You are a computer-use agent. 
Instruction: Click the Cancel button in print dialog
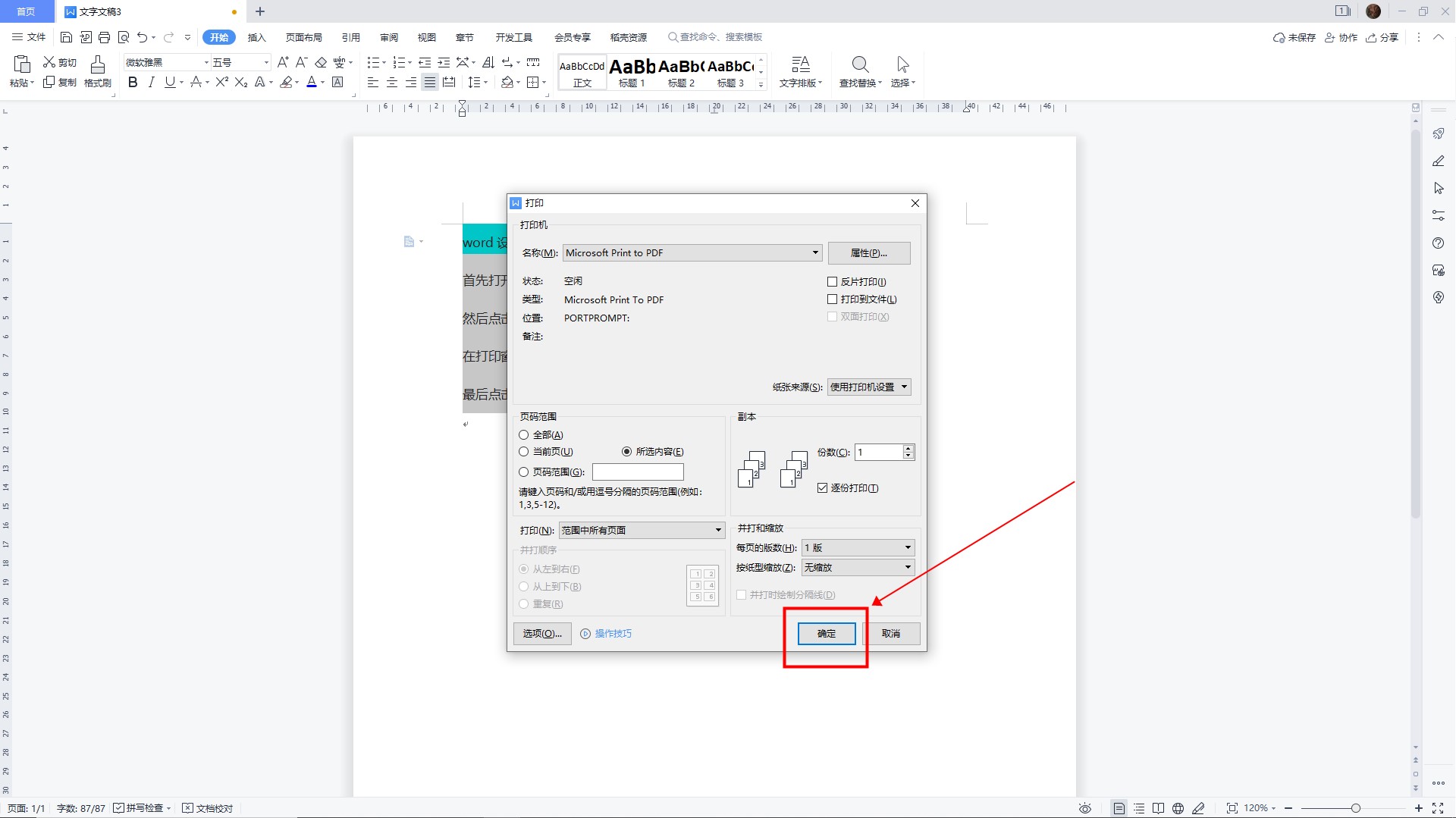[x=890, y=634]
